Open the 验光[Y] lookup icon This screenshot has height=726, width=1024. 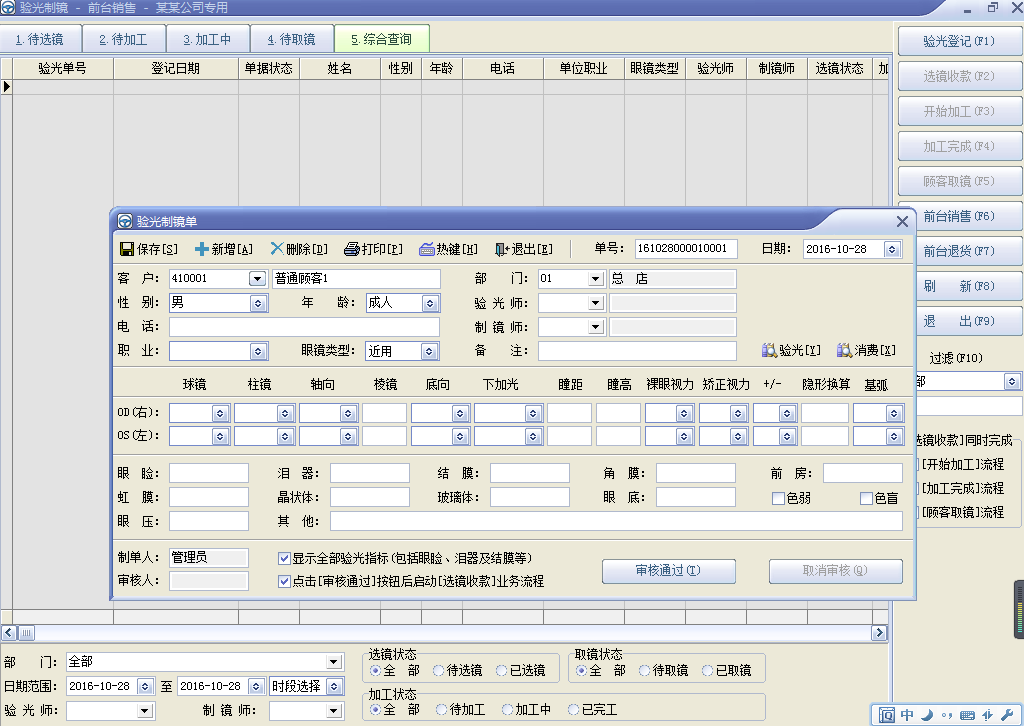tap(769, 351)
